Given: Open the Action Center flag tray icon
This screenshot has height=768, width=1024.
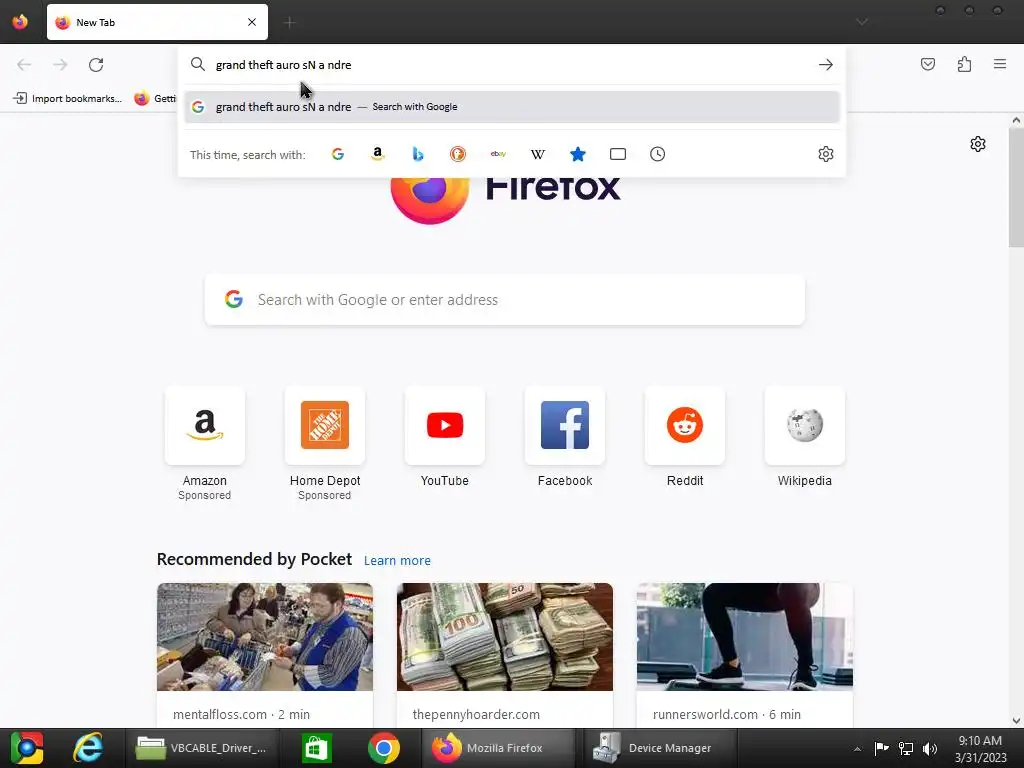Looking at the screenshot, I should click(881, 748).
